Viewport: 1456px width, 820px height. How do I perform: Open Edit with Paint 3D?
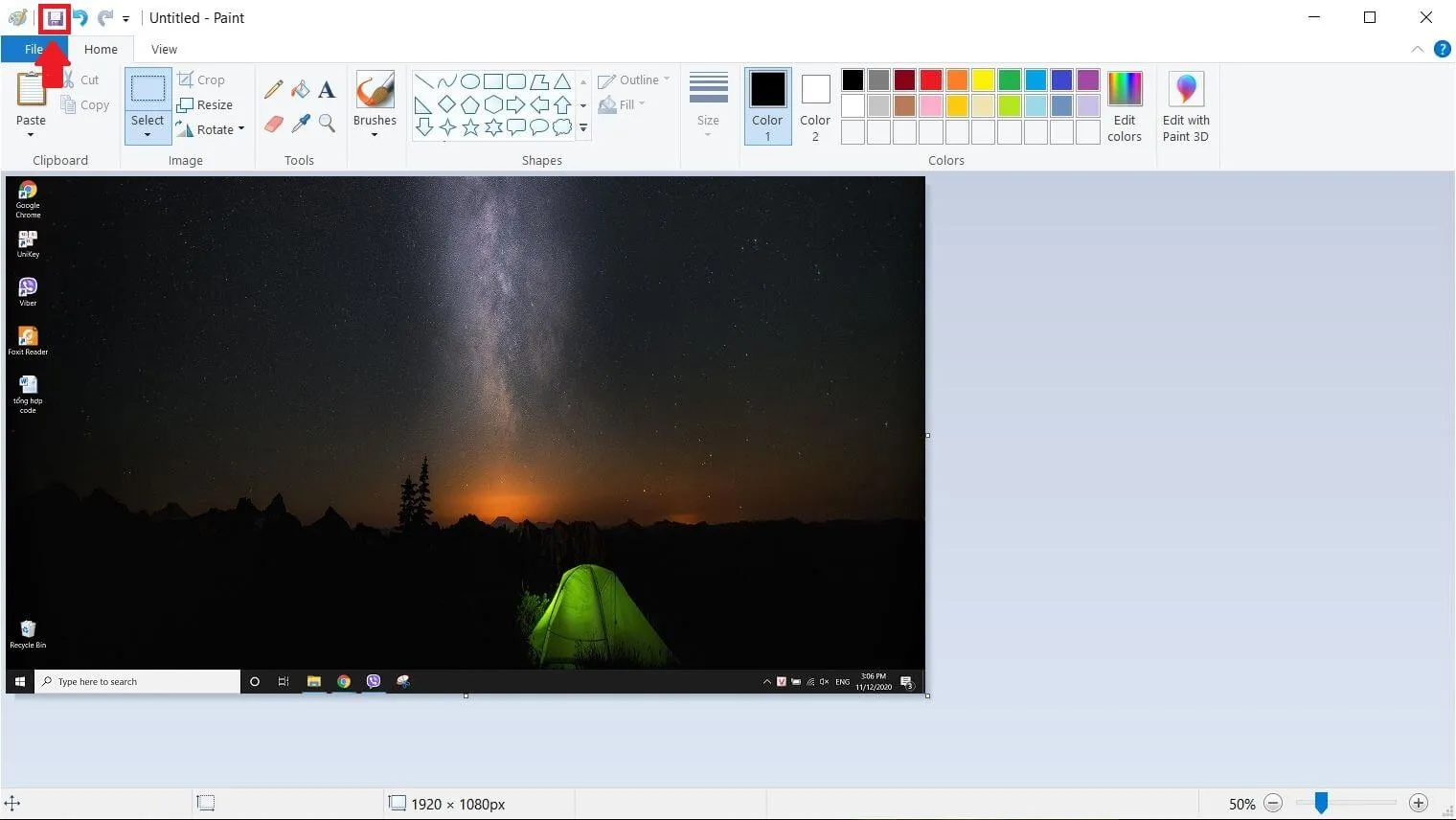click(x=1186, y=105)
